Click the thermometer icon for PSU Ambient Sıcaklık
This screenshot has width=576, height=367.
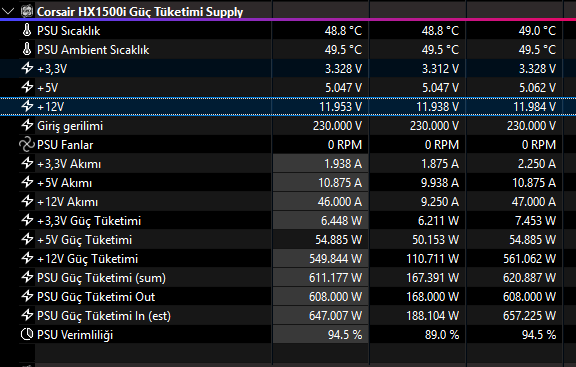click(x=27, y=49)
